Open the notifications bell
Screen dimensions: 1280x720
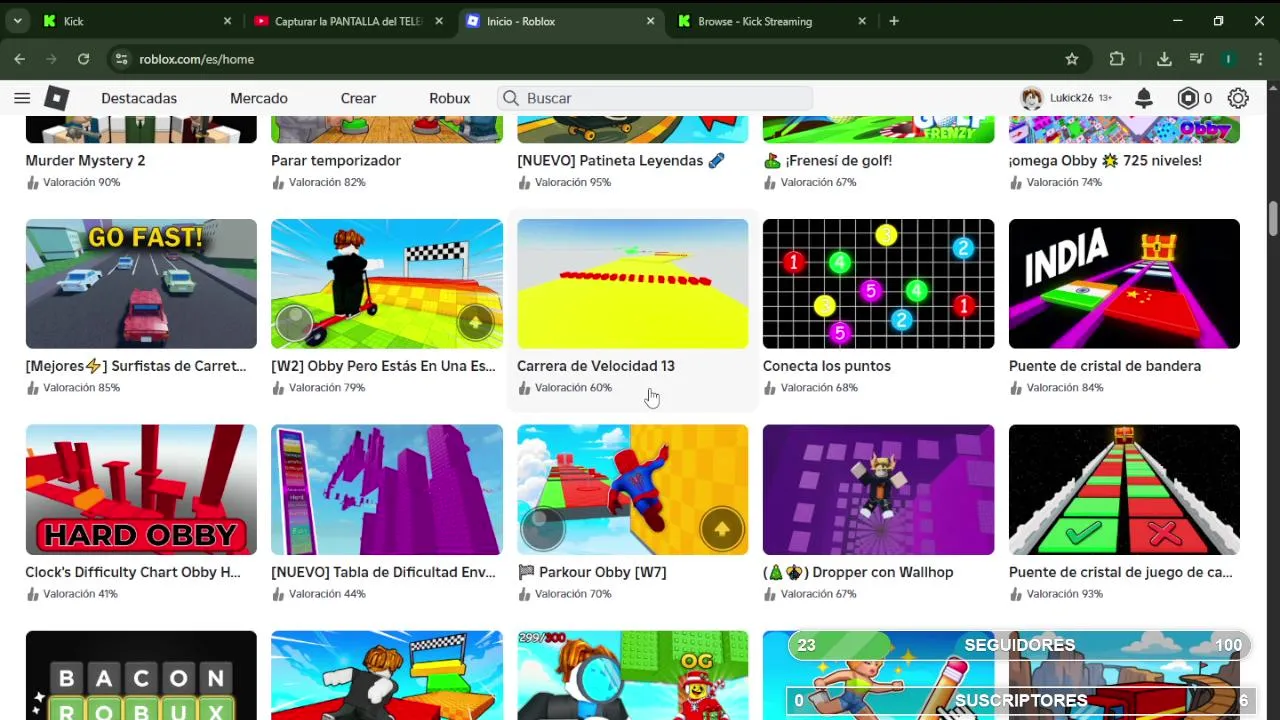[1144, 98]
